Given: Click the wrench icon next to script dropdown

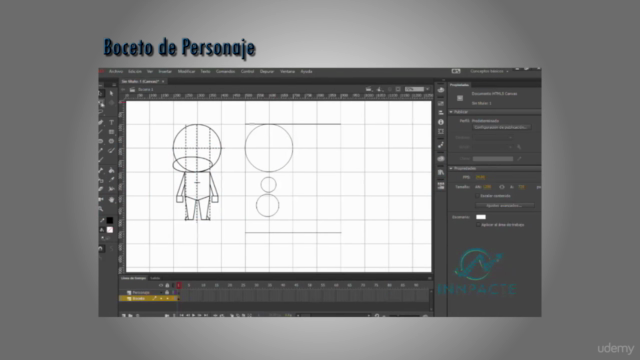Looking at the screenshot, I should 519,147.
